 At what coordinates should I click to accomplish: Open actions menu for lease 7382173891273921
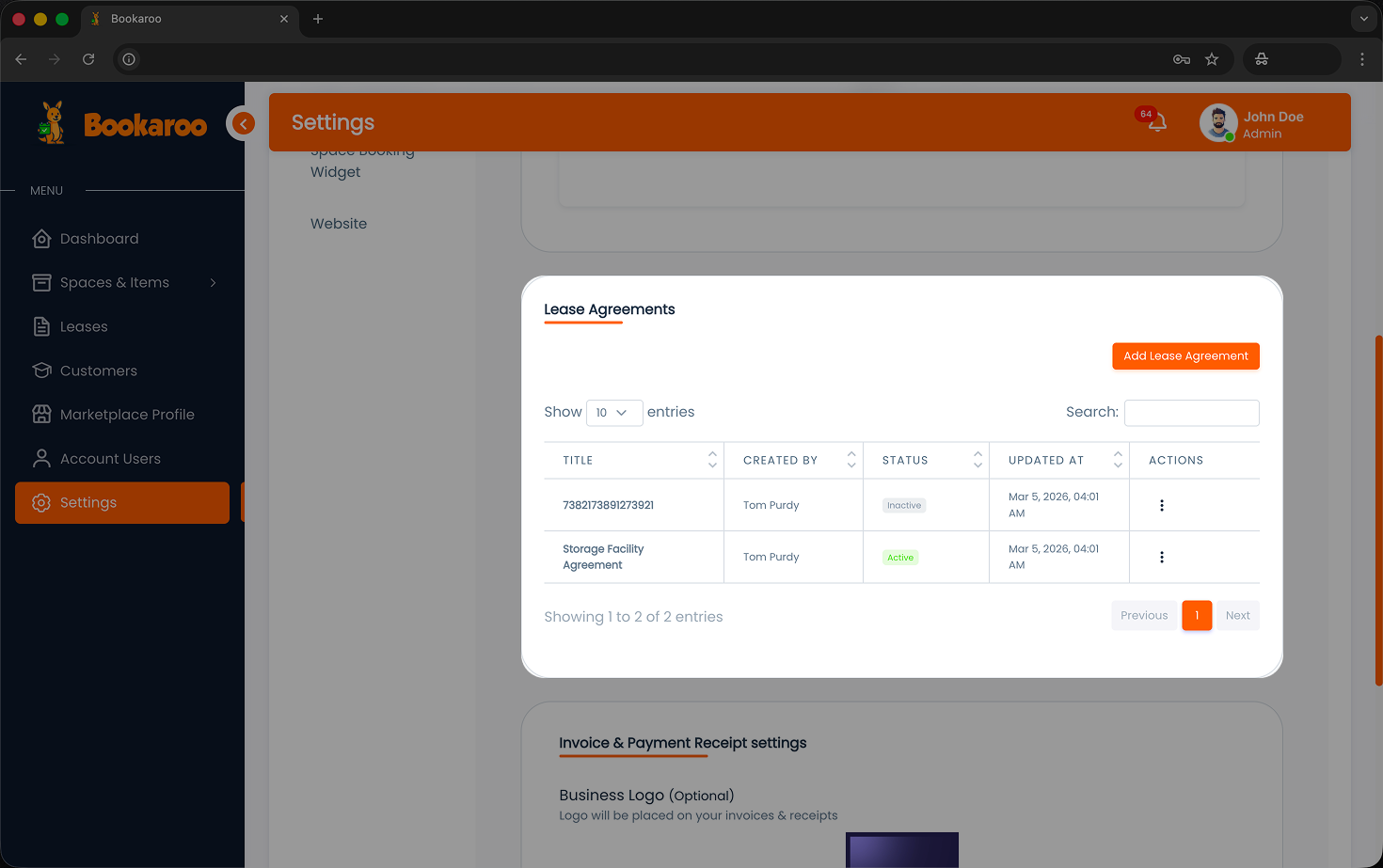point(1162,505)
